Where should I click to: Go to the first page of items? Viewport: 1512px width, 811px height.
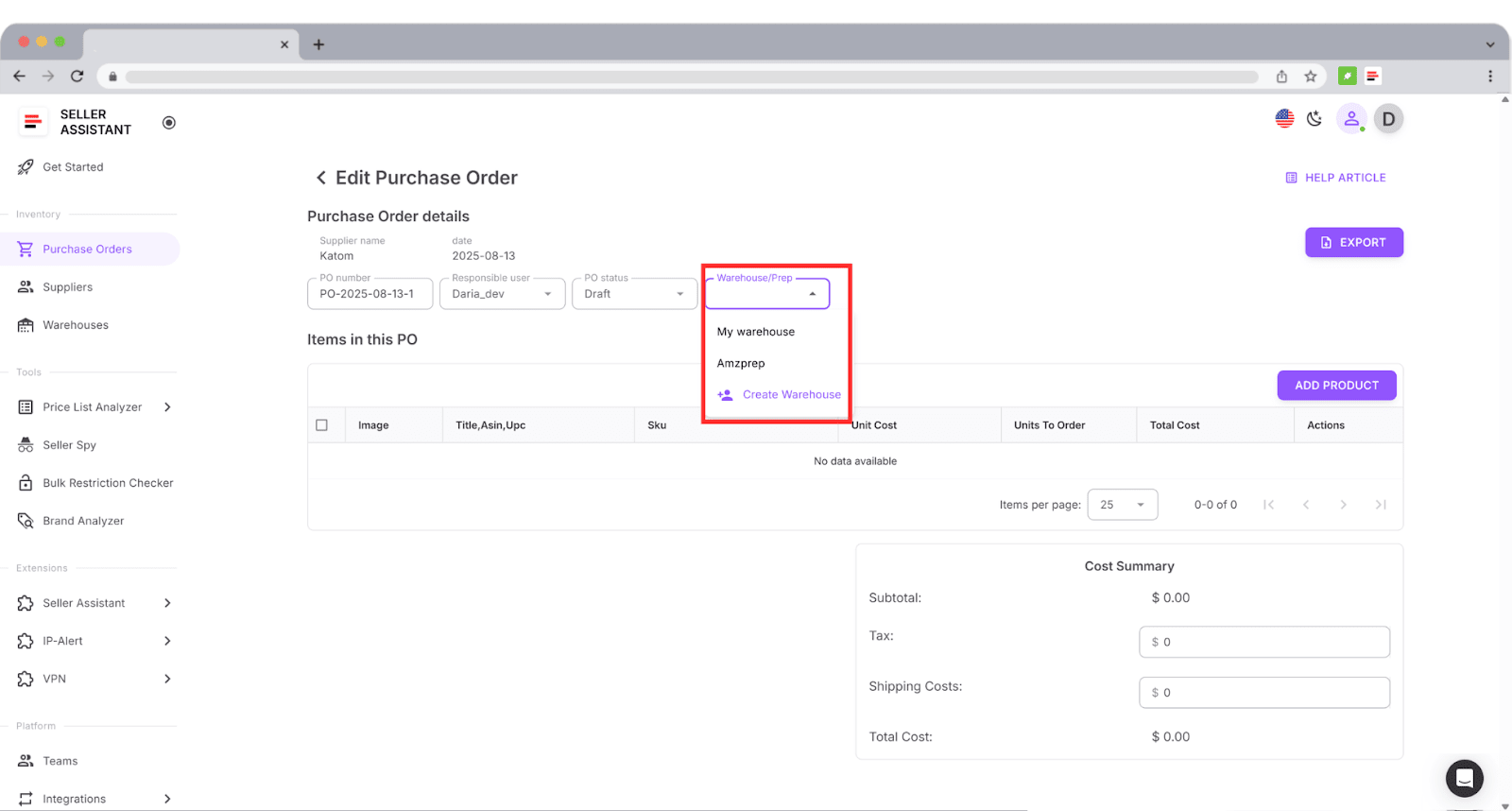tap(1268, 505)
